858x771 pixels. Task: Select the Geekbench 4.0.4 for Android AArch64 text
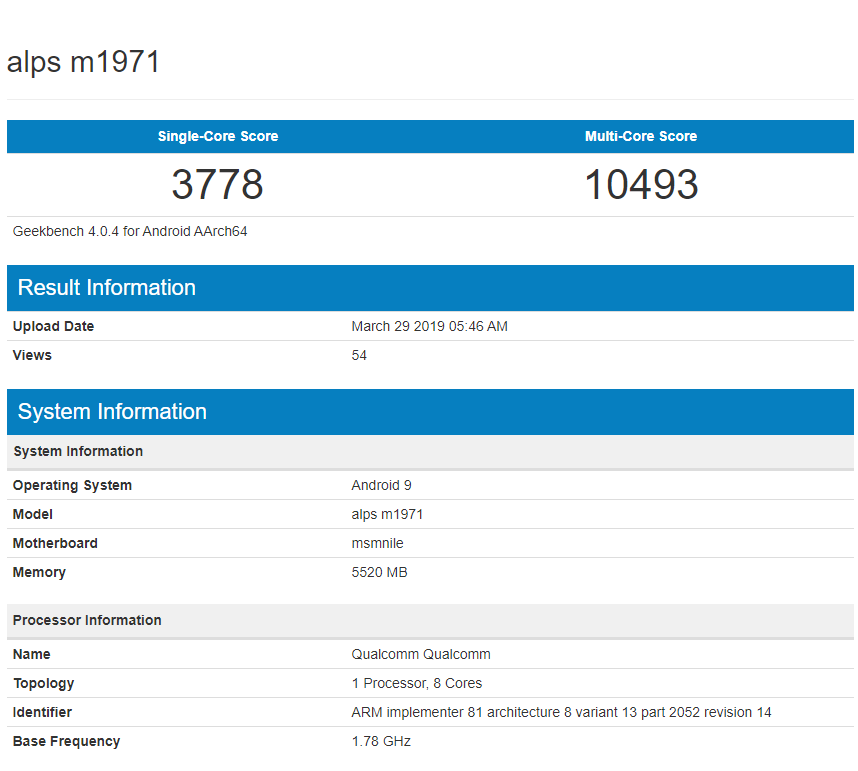tap(130, 231)
